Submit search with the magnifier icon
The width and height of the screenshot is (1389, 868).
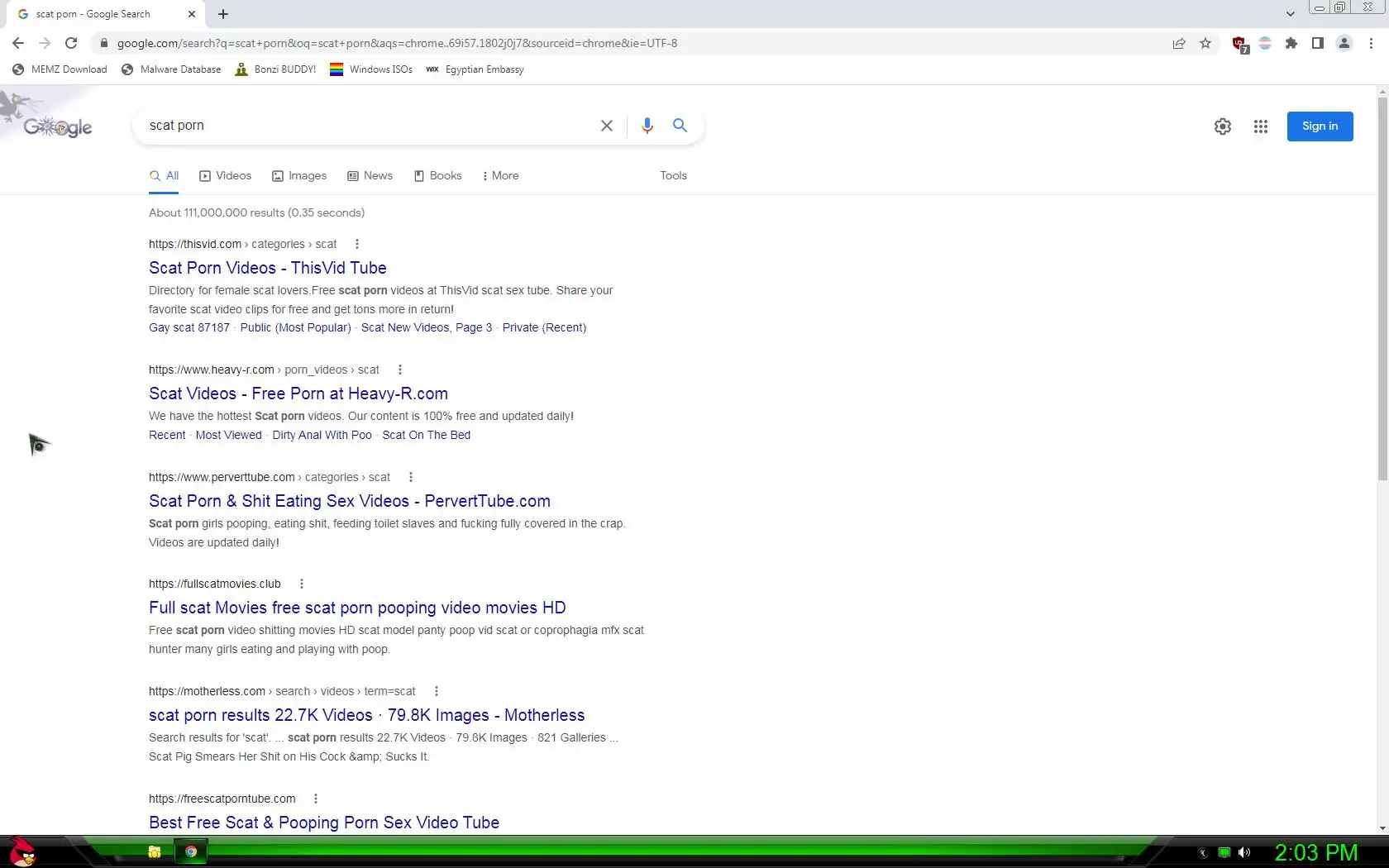(680, 126)
